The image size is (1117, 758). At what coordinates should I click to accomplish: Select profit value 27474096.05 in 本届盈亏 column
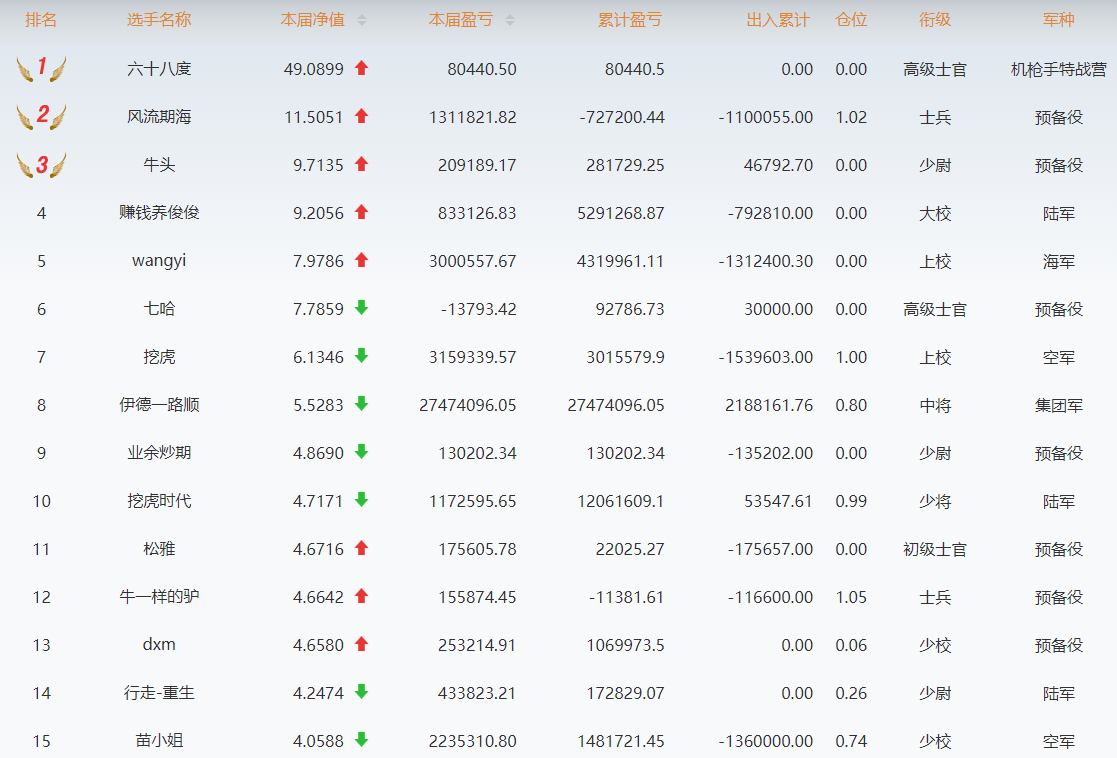pyautogui.click(x=468, y=405)
